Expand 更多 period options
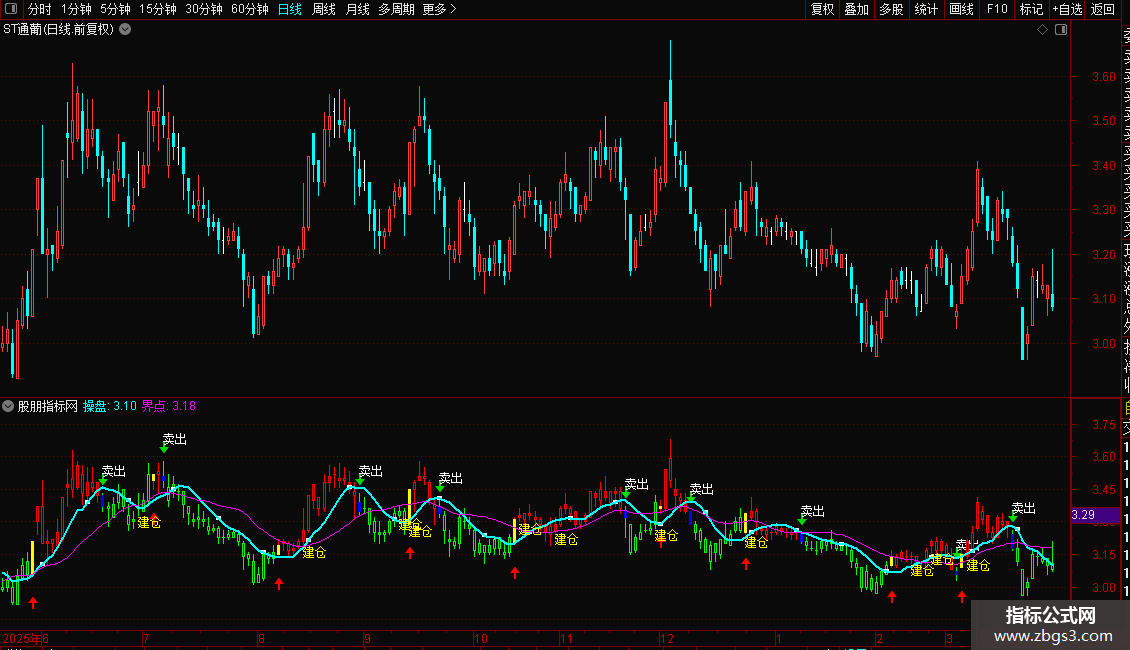Image resolution: width=1130 pixels, height=650 pixels. (x=439, y=9)
